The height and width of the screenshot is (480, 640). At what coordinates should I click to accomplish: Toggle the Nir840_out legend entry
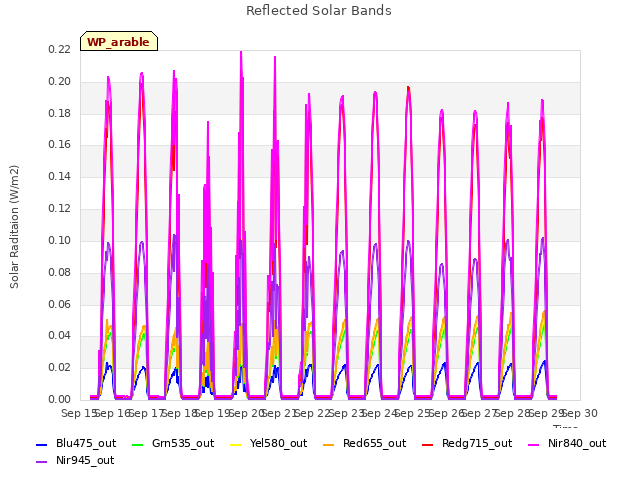567,444
